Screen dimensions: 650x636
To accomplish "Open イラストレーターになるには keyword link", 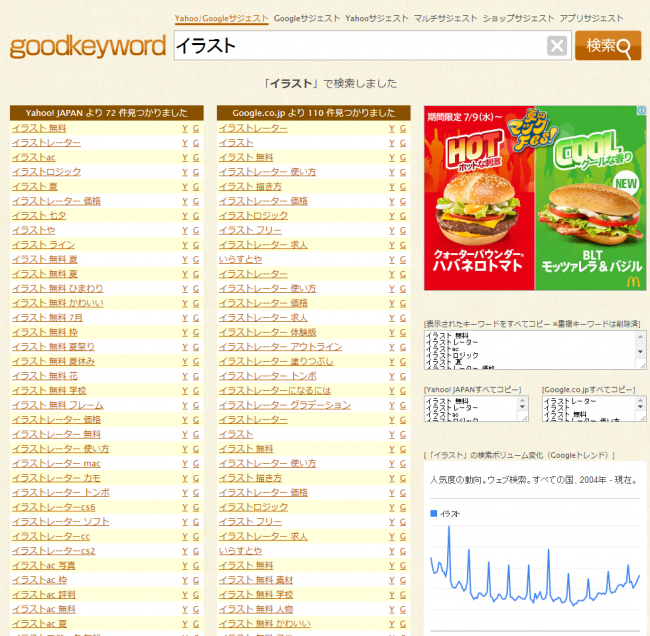I will (275, 391).
